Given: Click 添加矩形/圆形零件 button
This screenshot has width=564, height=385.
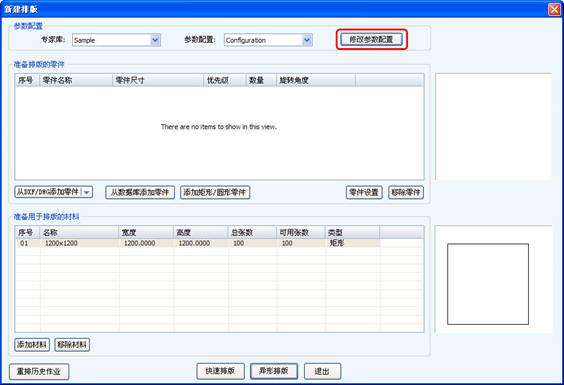Looking at the screenshot, I should (215, 192).
